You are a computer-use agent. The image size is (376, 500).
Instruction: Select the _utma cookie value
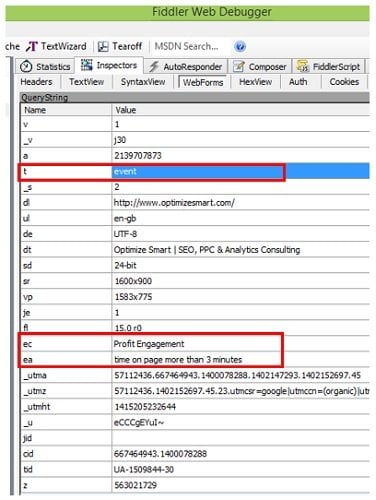(238, 375)
